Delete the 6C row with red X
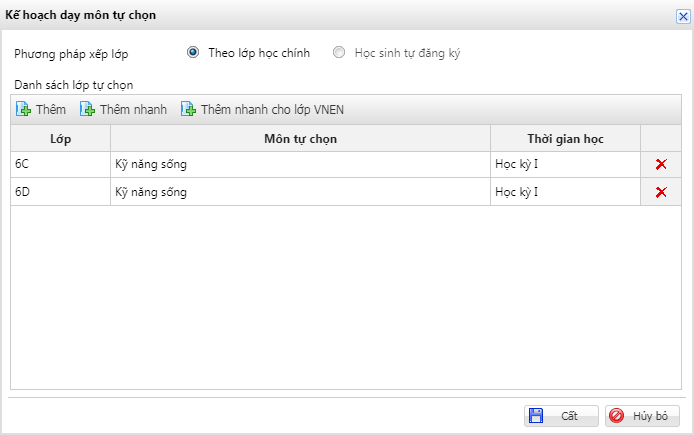The height and width of the screenshot is (435, 694). pos(661,165)
